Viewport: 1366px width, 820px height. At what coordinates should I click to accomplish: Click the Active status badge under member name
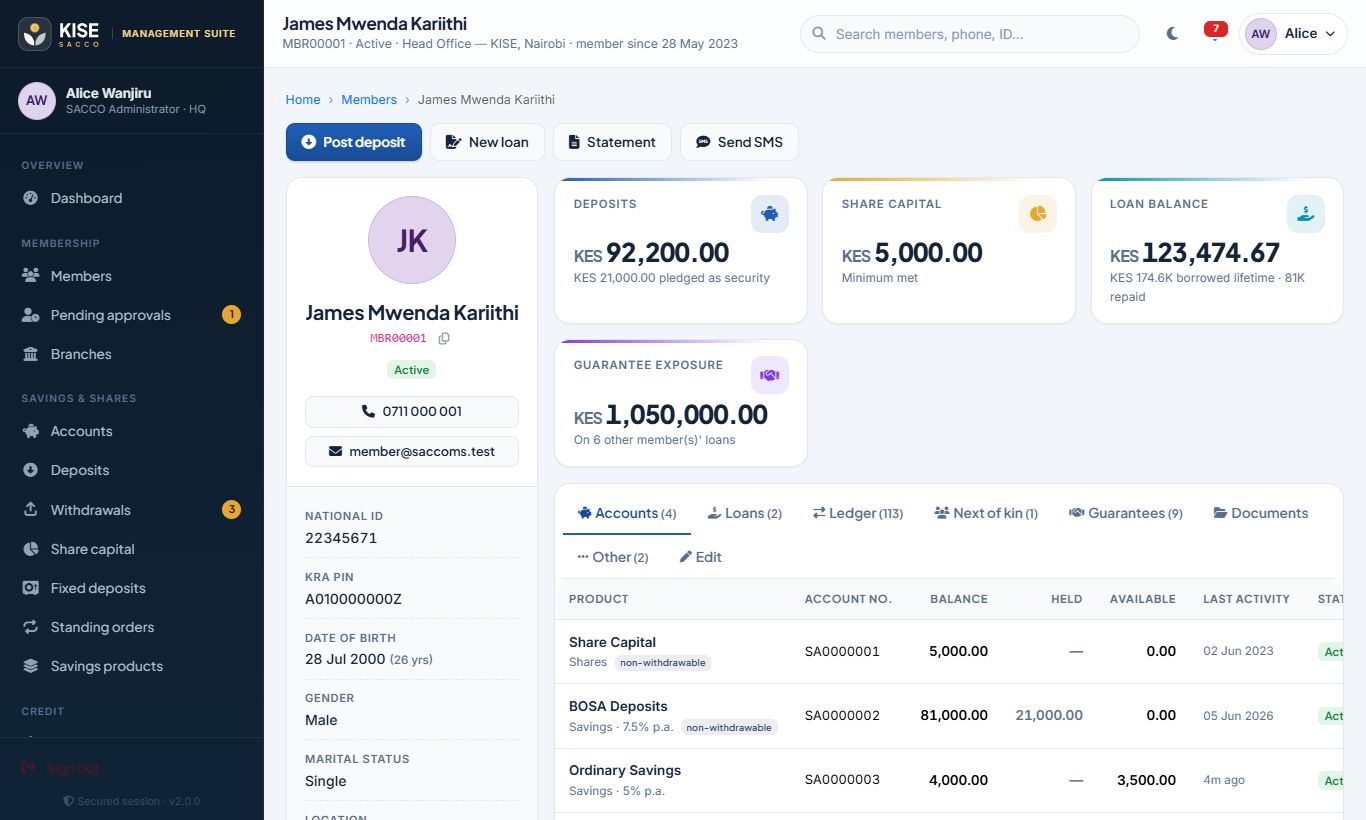(x=412, y=370)
